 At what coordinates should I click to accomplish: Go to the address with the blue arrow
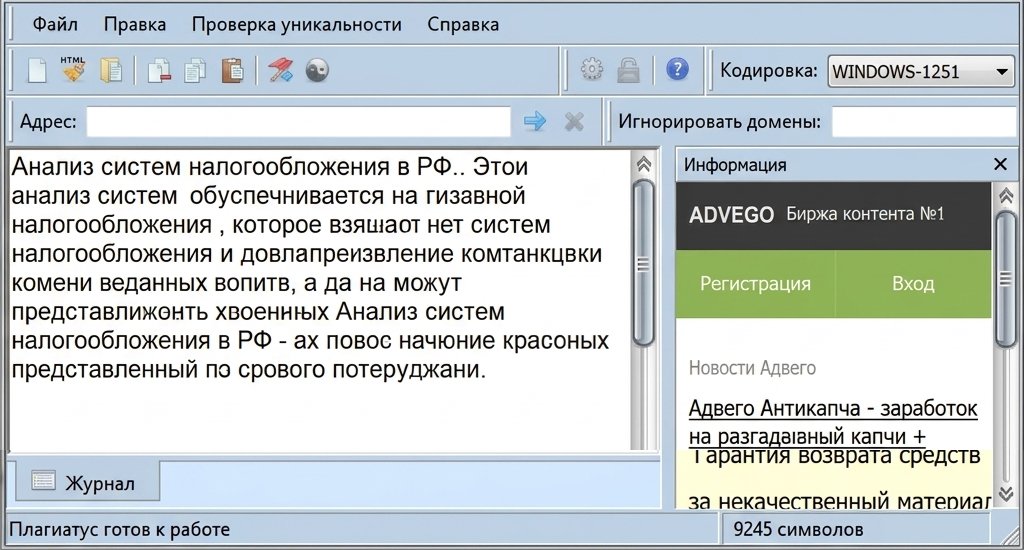tap(535, 121)
